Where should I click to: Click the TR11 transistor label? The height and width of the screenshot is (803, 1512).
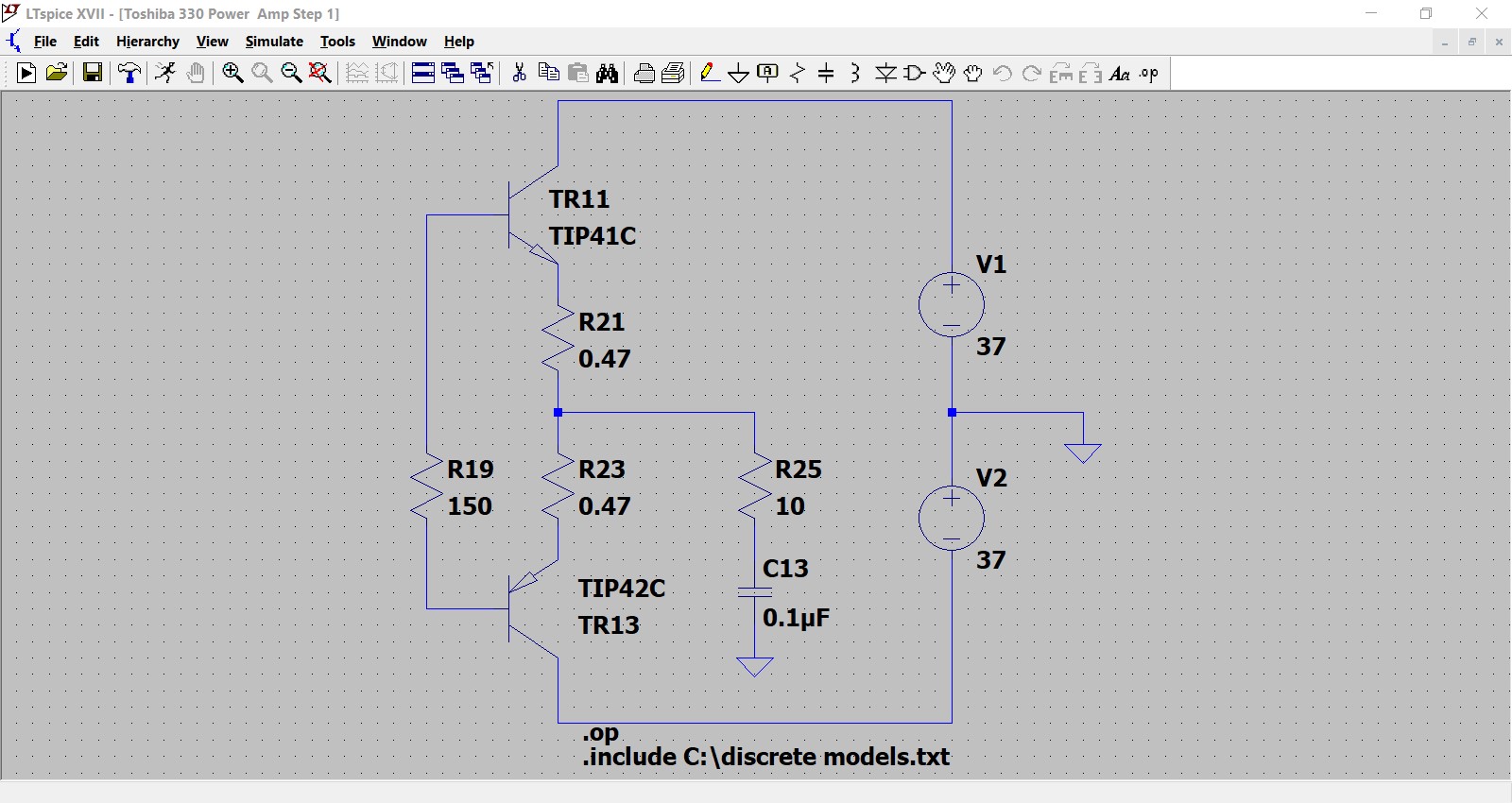(x=579, y=199)
